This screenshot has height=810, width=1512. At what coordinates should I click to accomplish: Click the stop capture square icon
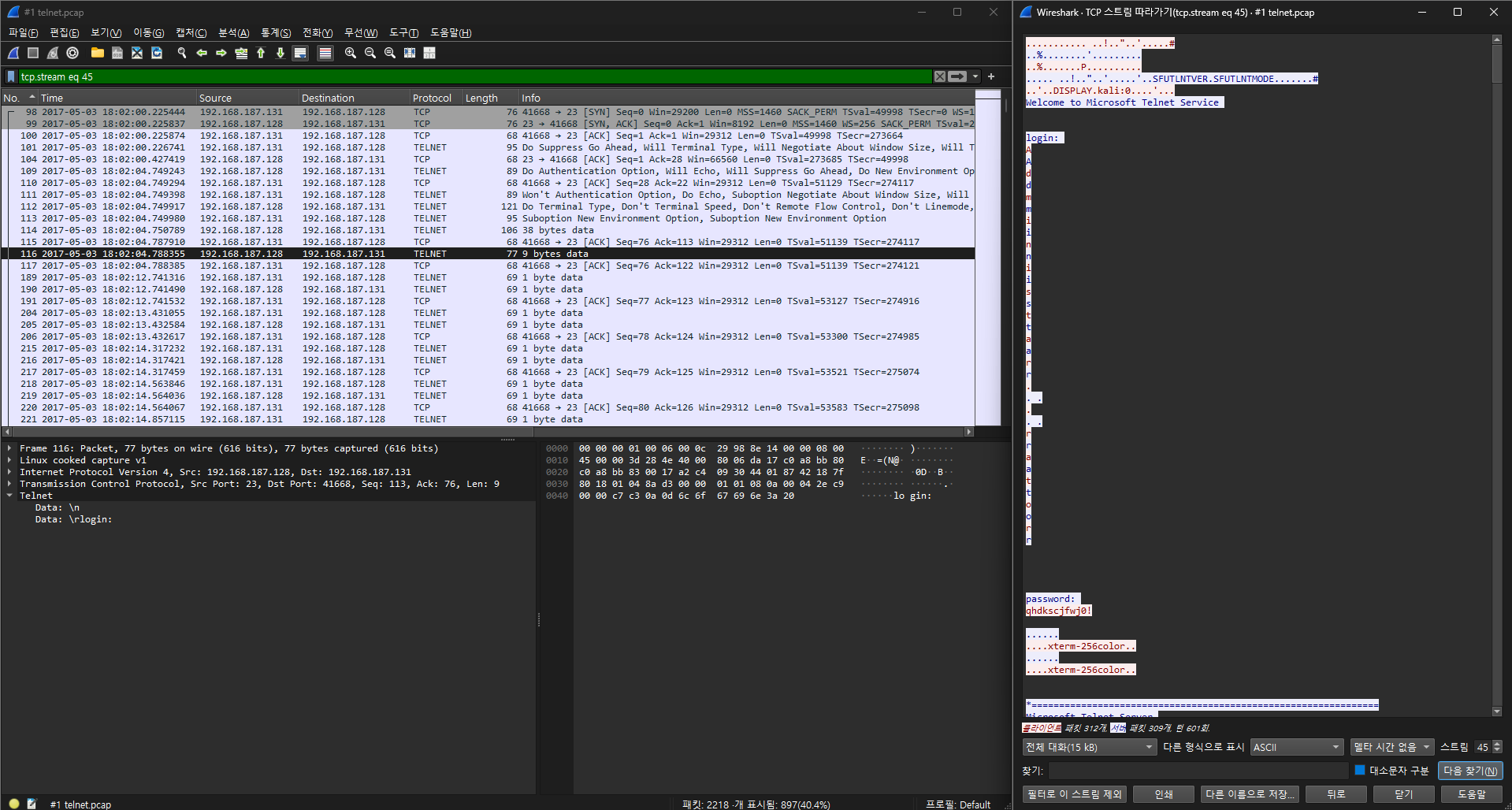tap(33, 53)
